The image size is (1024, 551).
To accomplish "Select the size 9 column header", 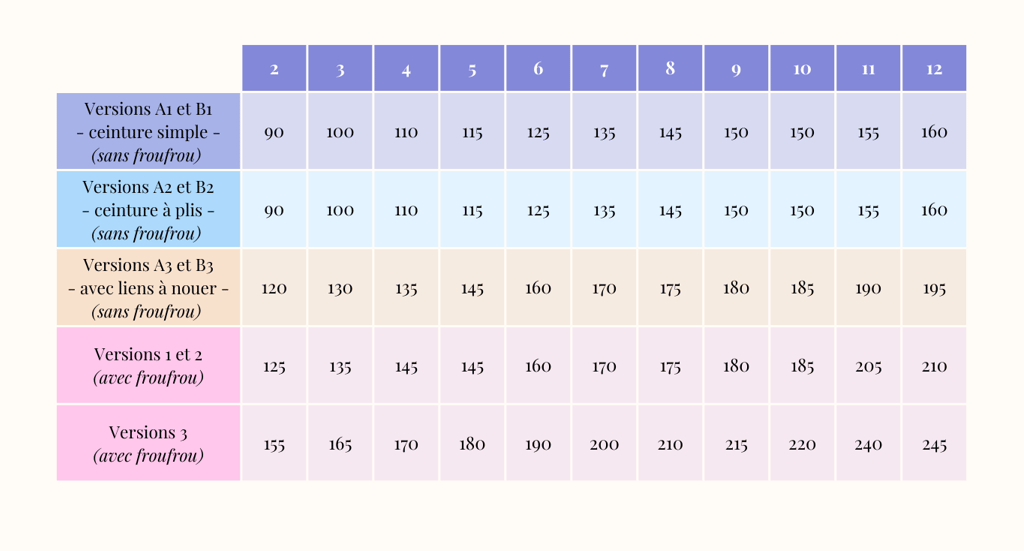I will point(736,68).
